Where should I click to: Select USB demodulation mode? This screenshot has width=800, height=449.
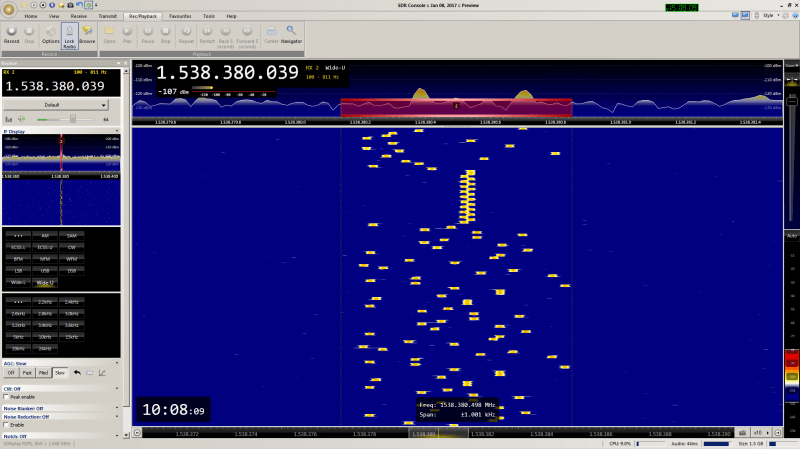click(x=45, y=271)
